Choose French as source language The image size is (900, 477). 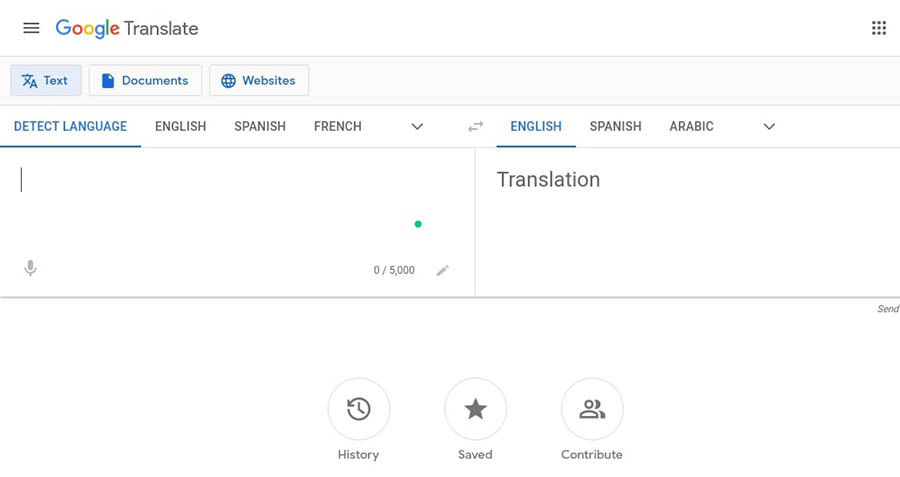coord(337,127)
